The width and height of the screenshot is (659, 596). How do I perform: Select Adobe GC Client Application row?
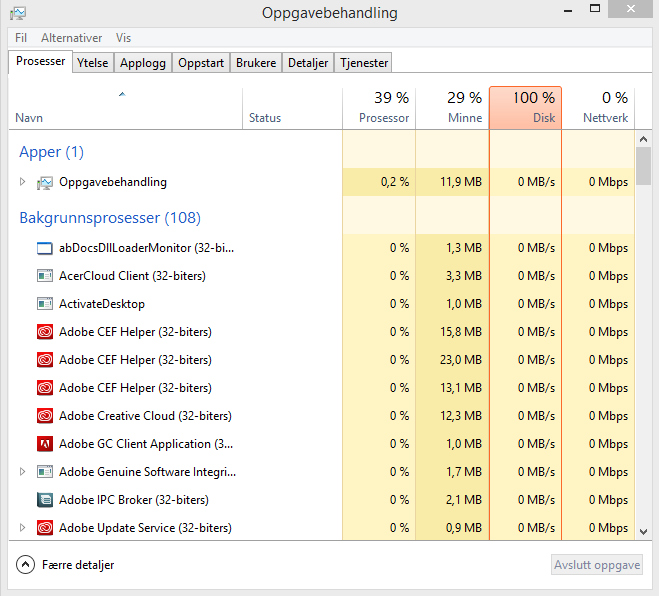(322, 444)
